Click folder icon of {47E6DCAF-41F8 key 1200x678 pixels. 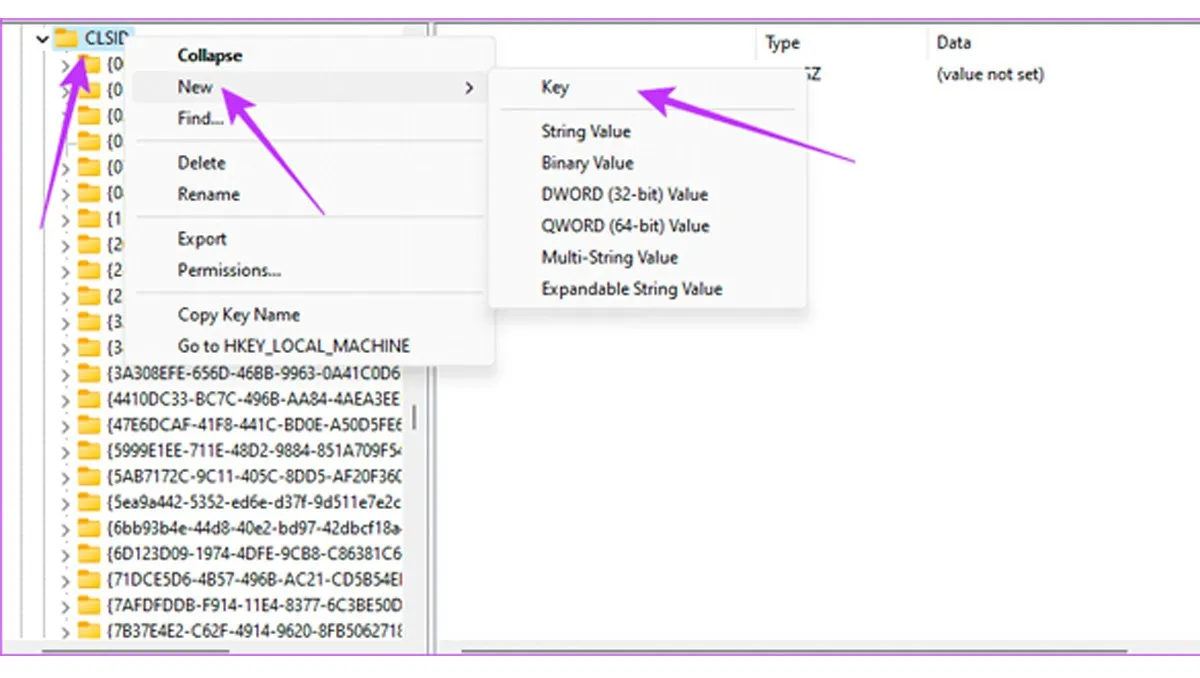pos(90,424)
